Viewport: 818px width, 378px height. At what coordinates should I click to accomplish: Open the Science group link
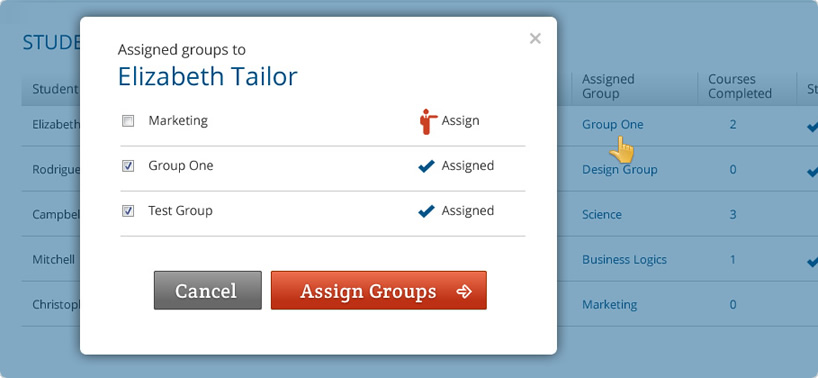pos(602,214)
